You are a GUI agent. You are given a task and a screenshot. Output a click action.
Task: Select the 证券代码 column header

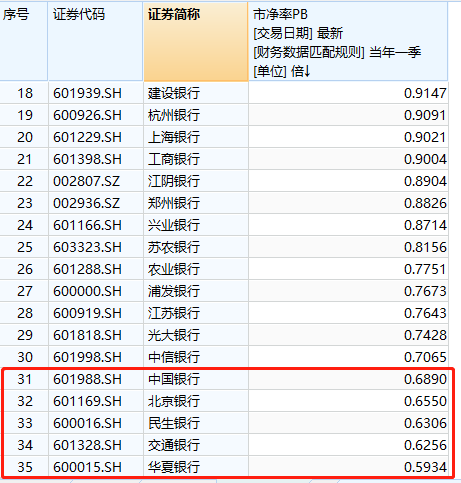pyautogui.click(x=95, y=42)
